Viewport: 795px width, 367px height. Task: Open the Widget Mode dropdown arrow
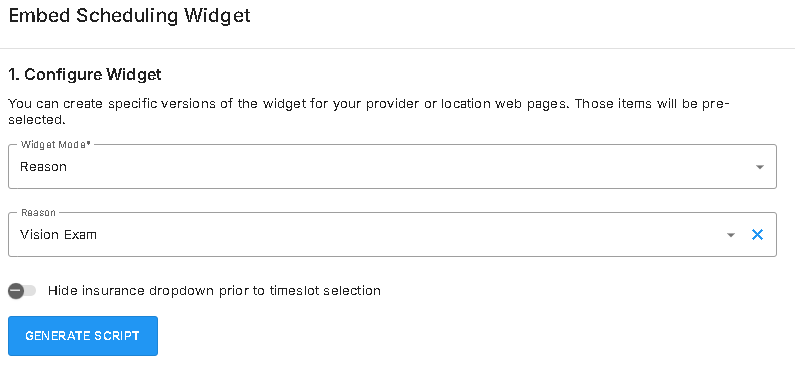[x=760, y=167]
